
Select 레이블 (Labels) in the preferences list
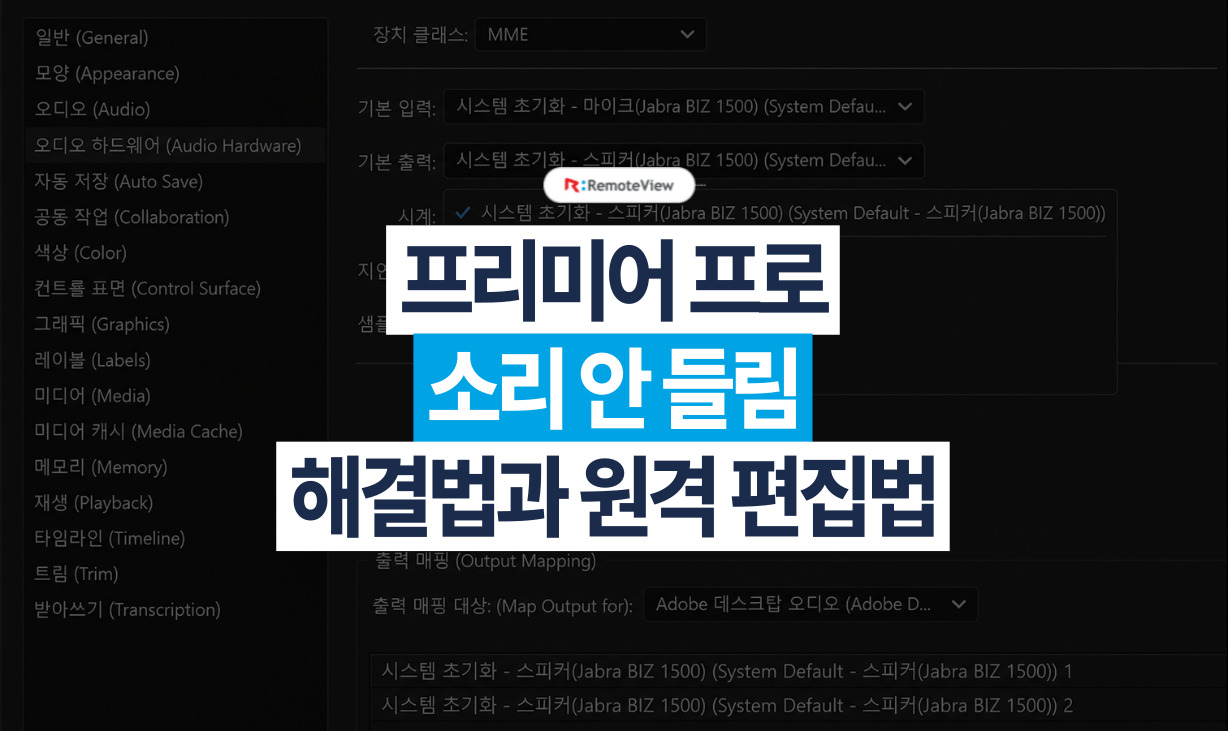(x=92, y=360)
